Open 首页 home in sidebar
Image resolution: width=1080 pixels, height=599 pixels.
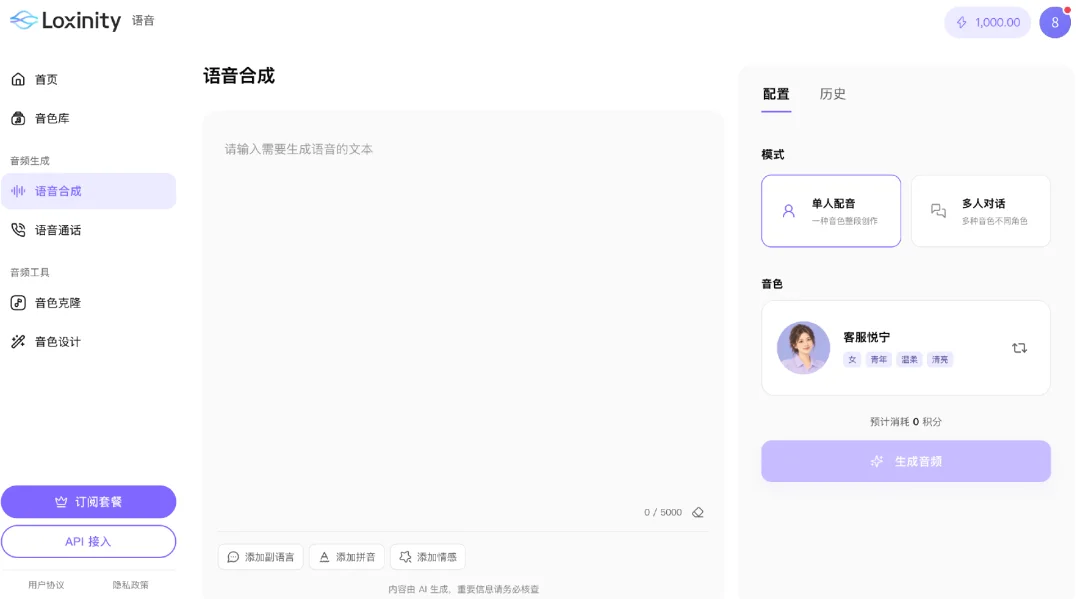[x=88, y=79]
